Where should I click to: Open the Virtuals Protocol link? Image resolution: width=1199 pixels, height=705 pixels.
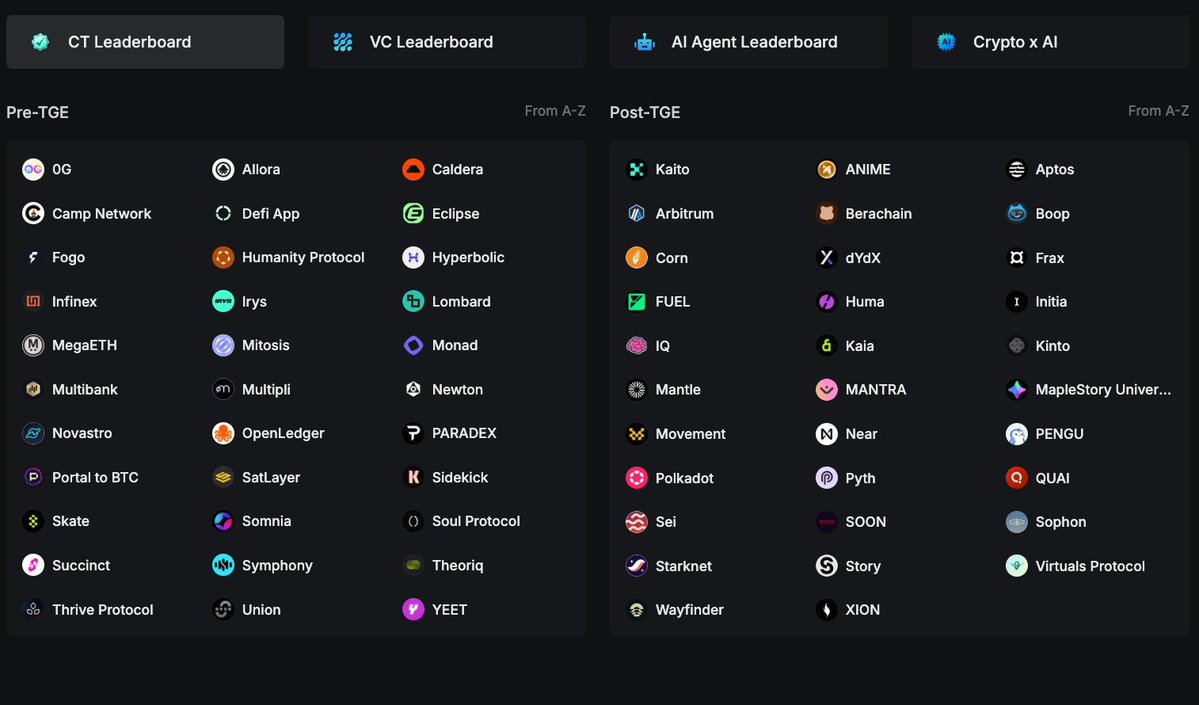(x=1090, y=566)
